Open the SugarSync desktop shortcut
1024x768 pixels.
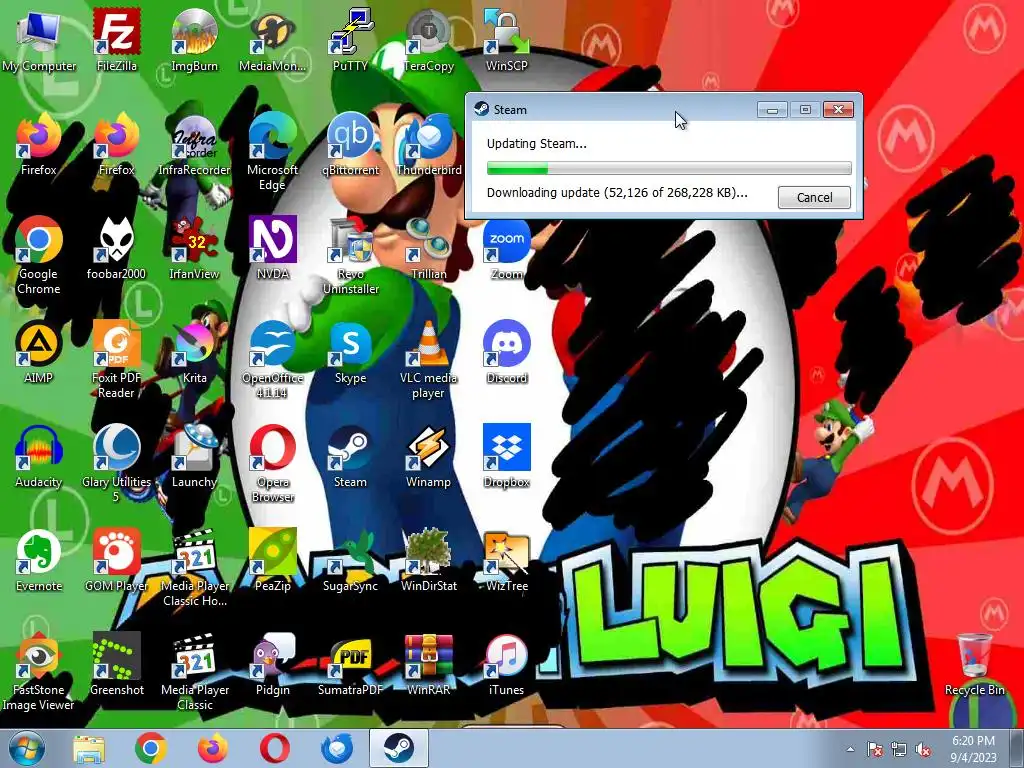tap(350, 560)
